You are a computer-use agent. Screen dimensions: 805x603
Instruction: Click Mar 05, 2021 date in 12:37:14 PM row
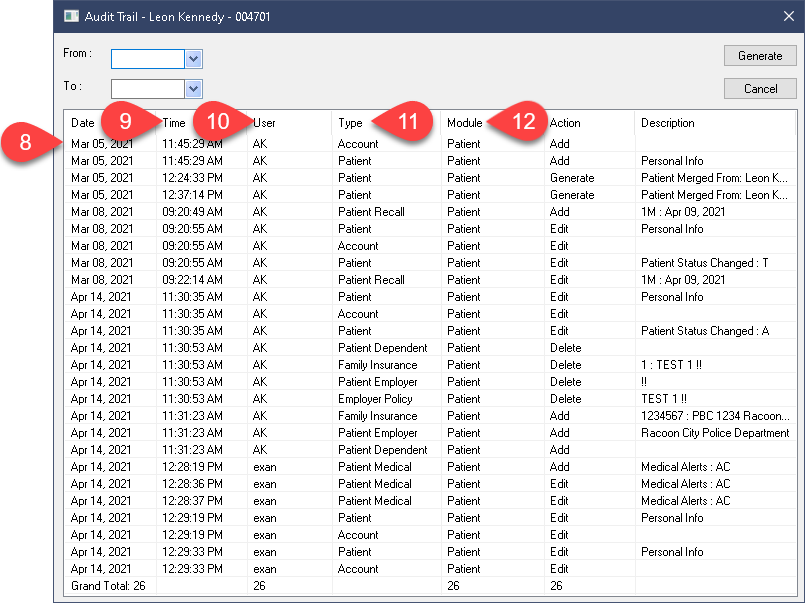click(102, 195)
